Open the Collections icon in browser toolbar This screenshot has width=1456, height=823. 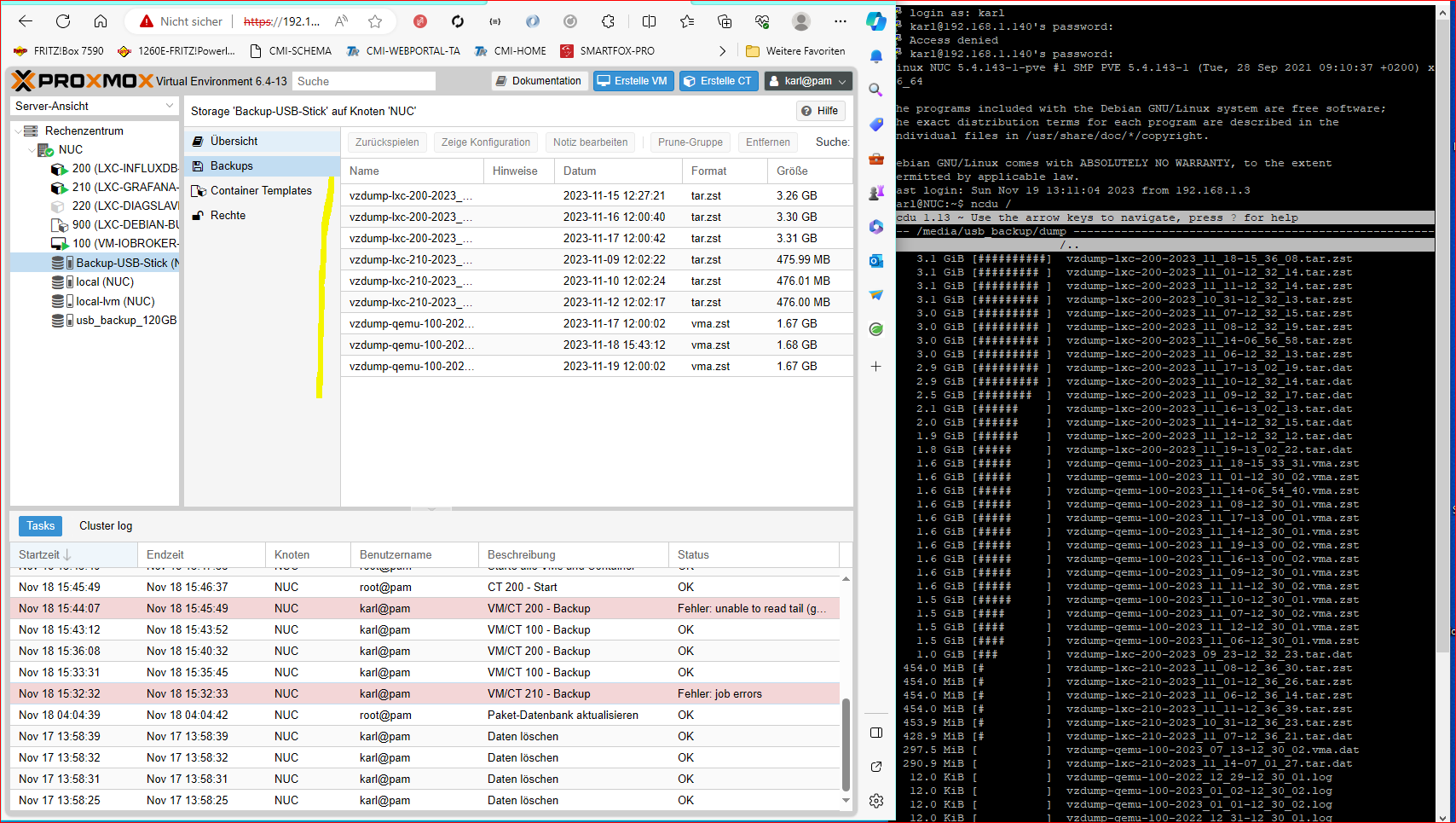click(x=725, y=21)
